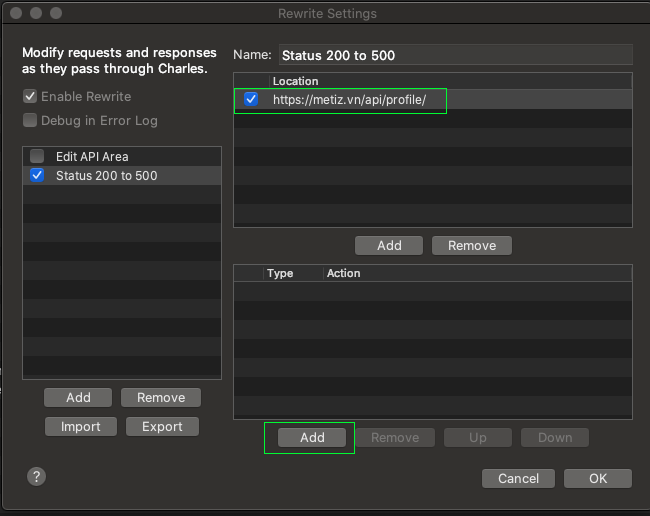Add a new rewrite set in left panel

coord(78,397)
